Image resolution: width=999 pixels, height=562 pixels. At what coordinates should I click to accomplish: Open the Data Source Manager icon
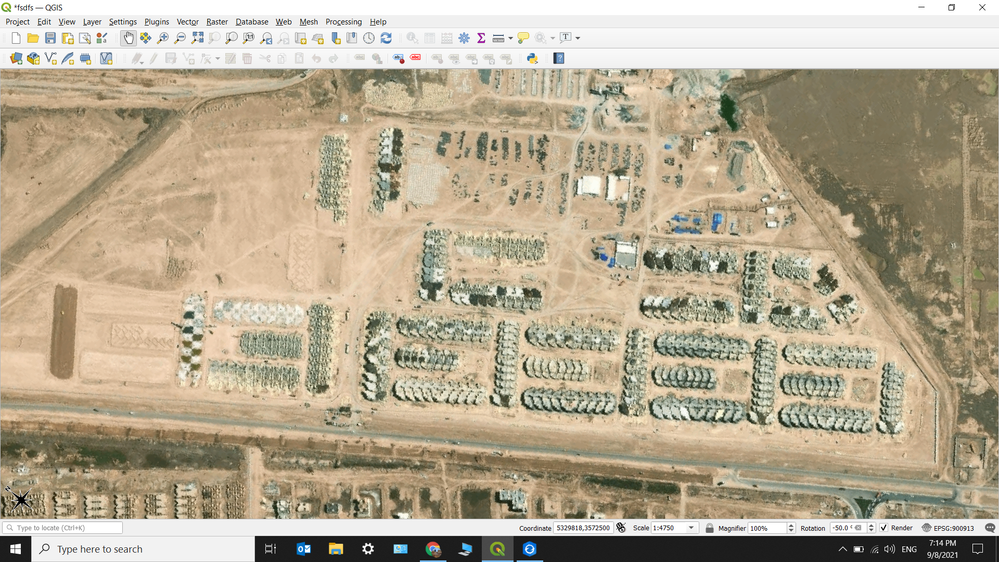(x=16, y=59)
